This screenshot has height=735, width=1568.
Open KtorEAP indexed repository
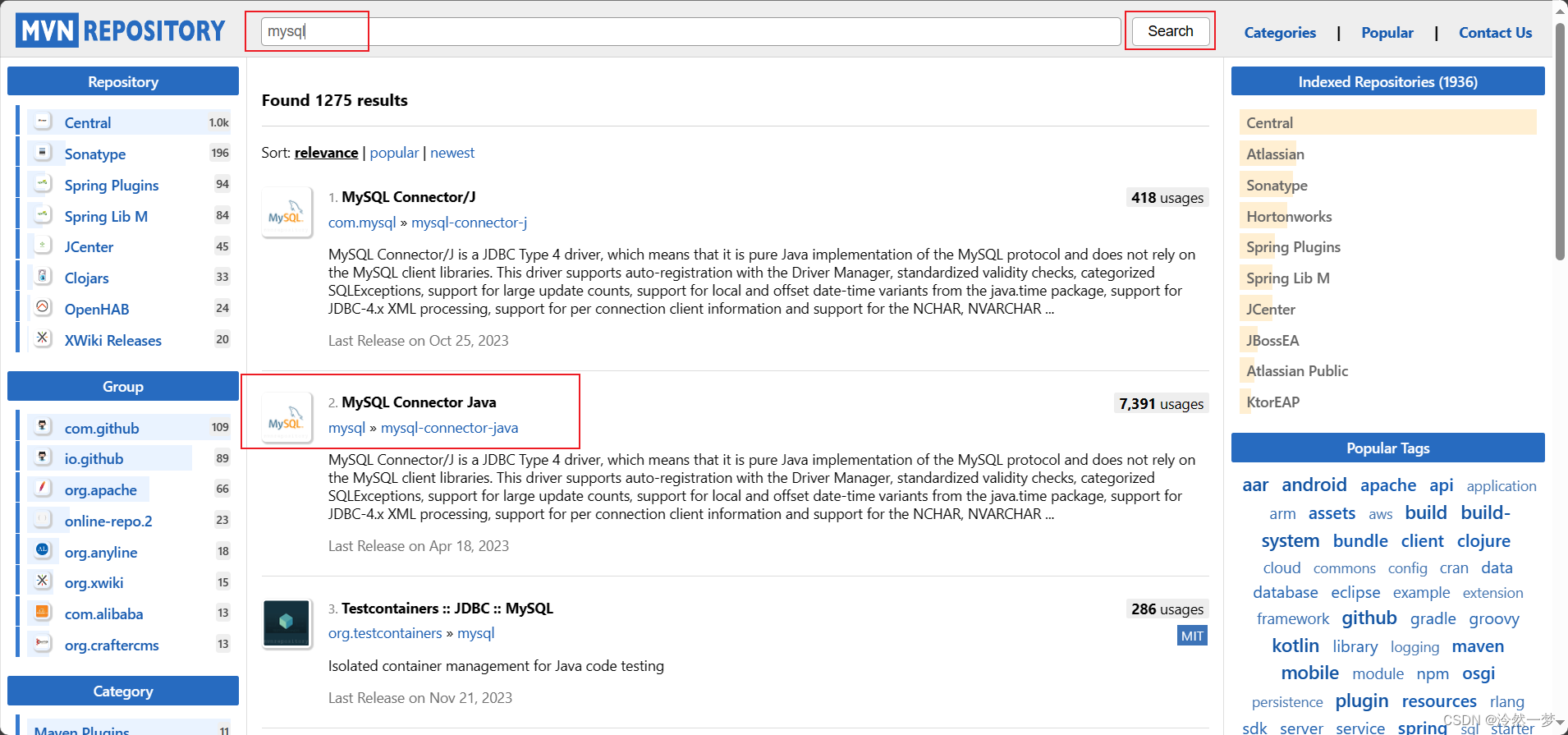(x=1272, y=402)
